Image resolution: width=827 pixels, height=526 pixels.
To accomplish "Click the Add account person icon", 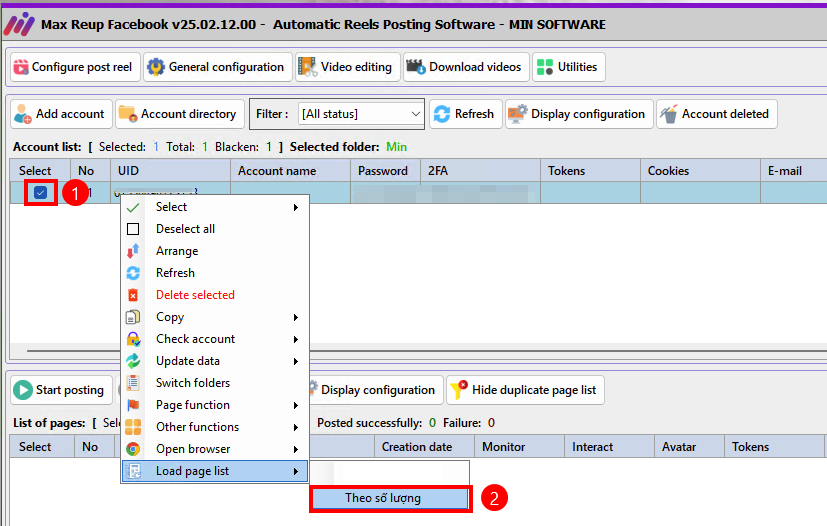I will pyautogui.click(x=23, y=114).
